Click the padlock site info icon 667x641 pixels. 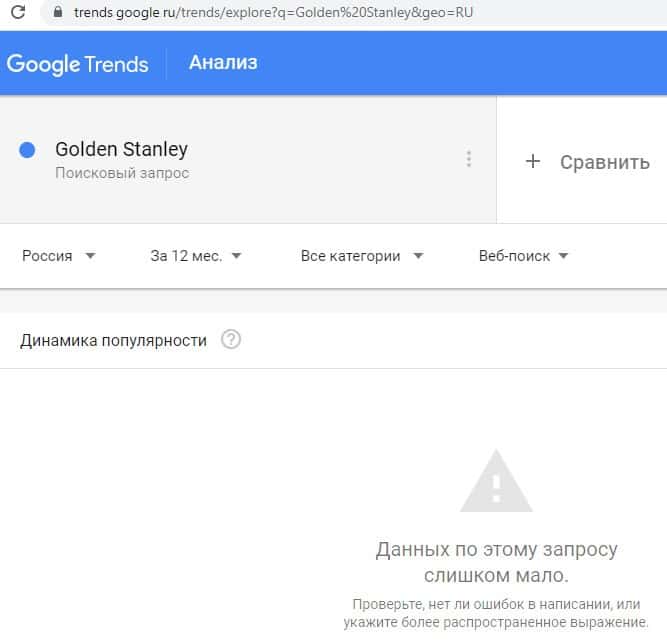55,13
